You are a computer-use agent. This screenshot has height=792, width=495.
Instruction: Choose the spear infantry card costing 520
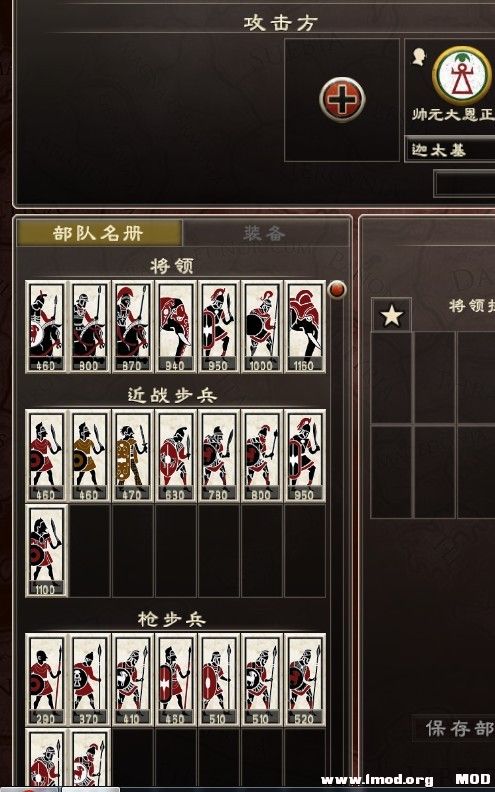(305, 680)
